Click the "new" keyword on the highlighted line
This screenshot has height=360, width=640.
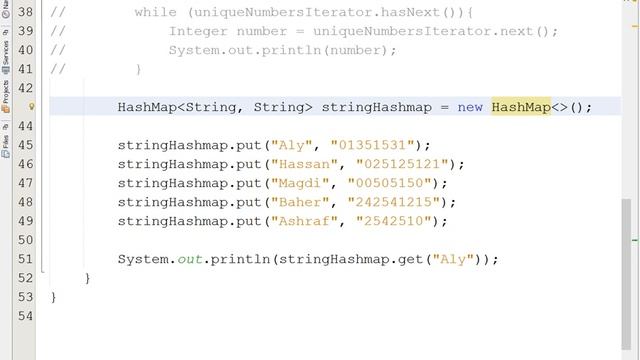[x=470, y=107]
